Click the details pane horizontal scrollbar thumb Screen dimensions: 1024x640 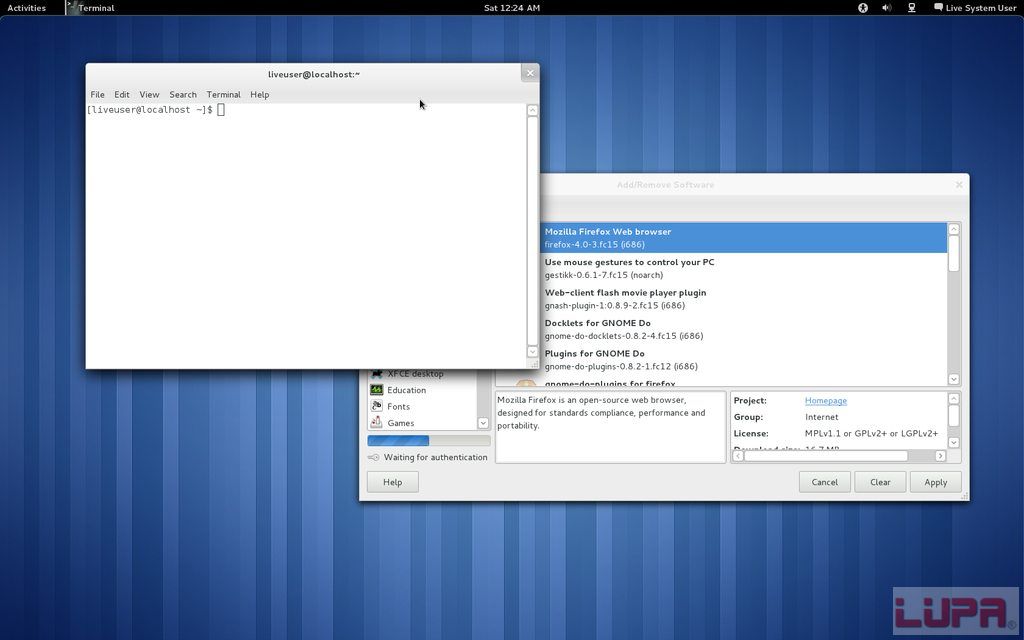coord(826,456)
